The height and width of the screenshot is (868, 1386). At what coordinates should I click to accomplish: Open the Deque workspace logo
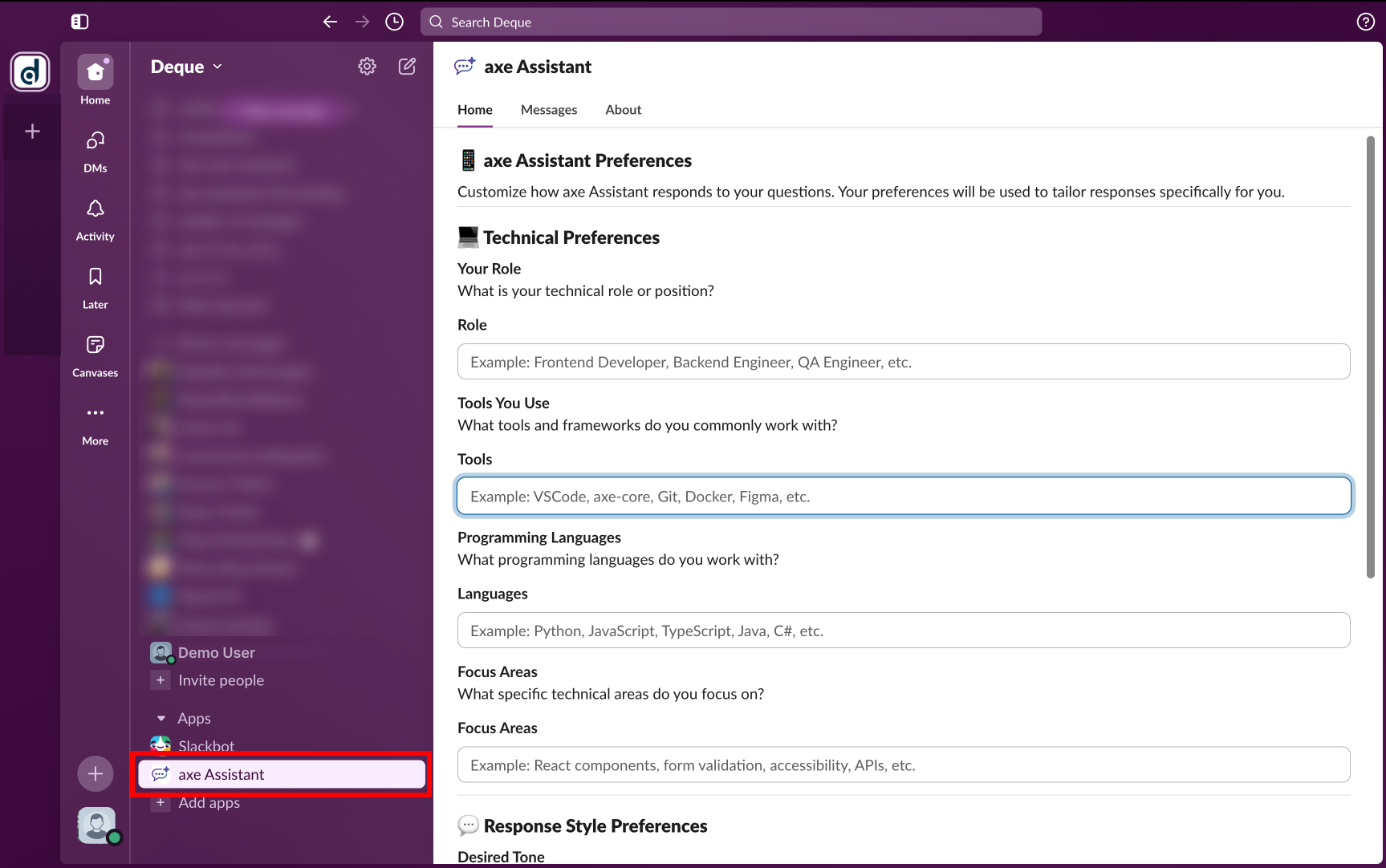[x=30, y=72]
